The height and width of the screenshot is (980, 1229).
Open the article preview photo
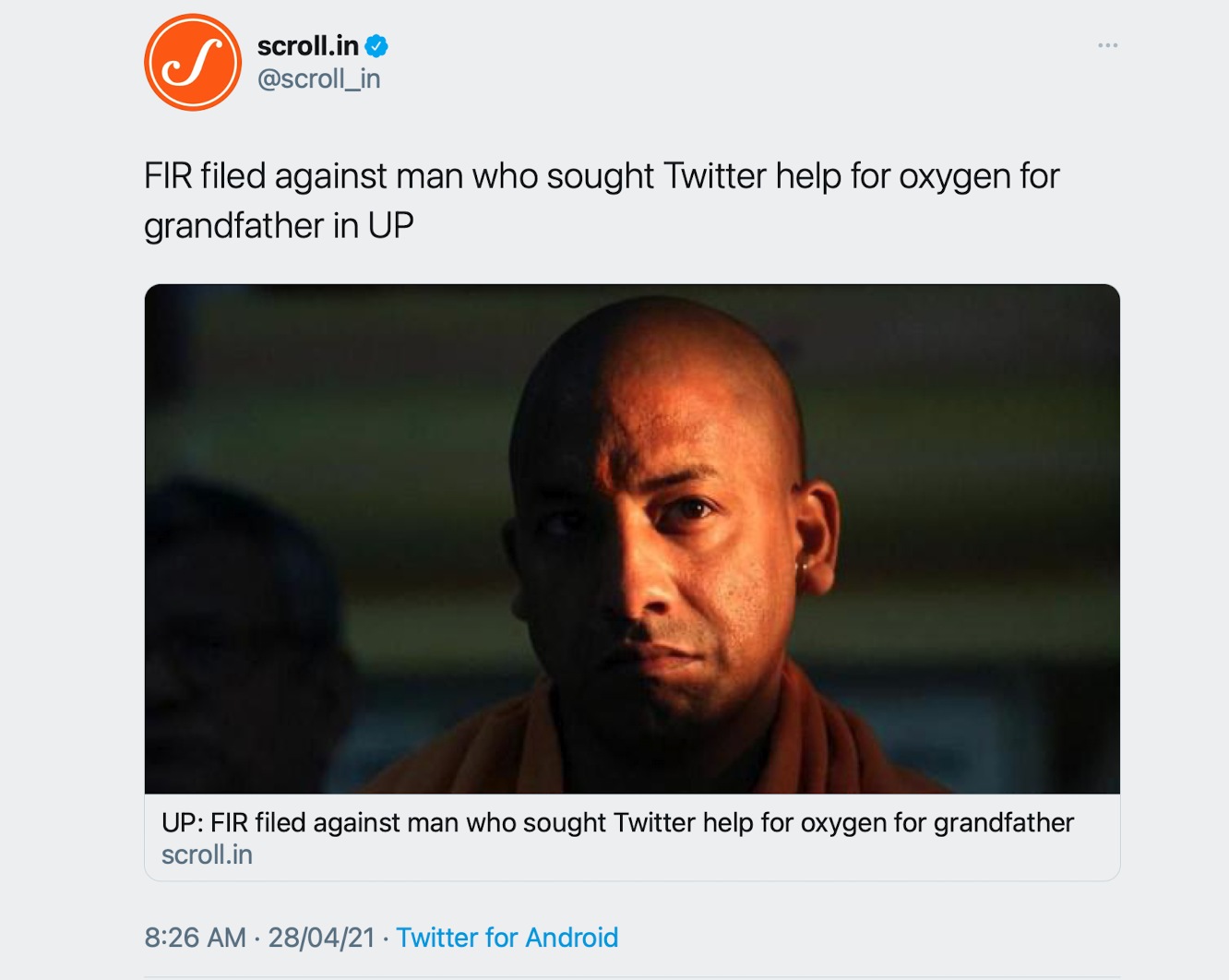click(632, 538)
